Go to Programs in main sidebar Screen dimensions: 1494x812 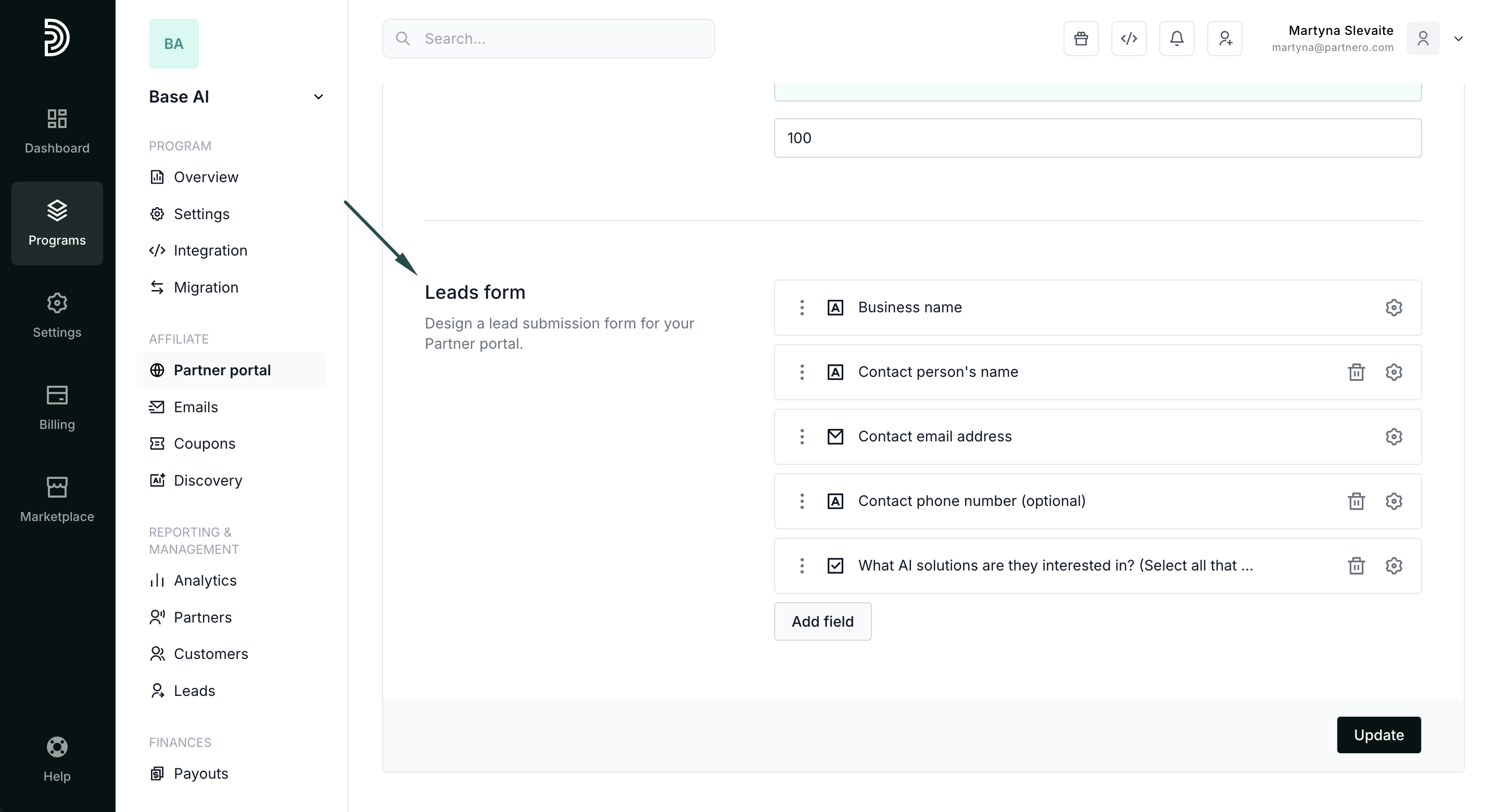coord(57,223)
